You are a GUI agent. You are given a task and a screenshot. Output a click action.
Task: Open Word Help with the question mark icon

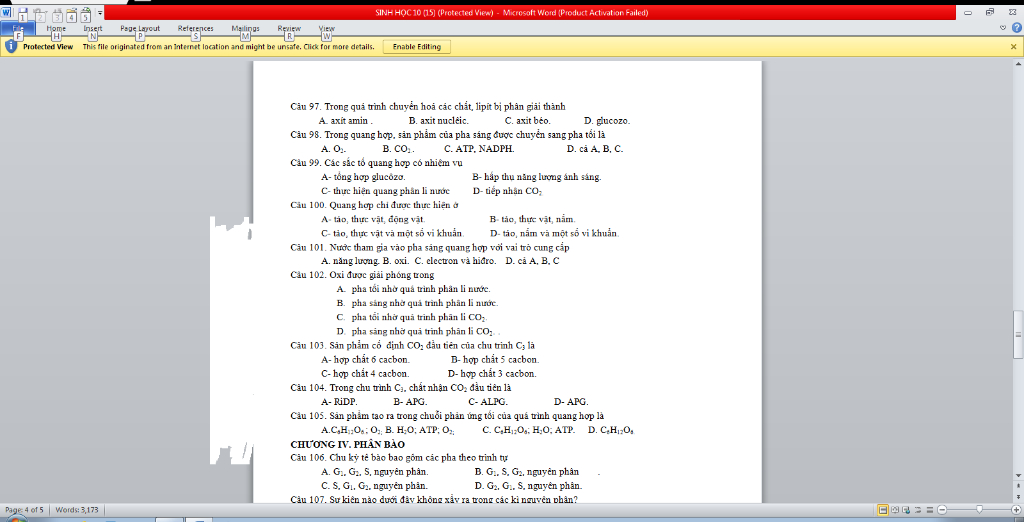(1016, 27)
